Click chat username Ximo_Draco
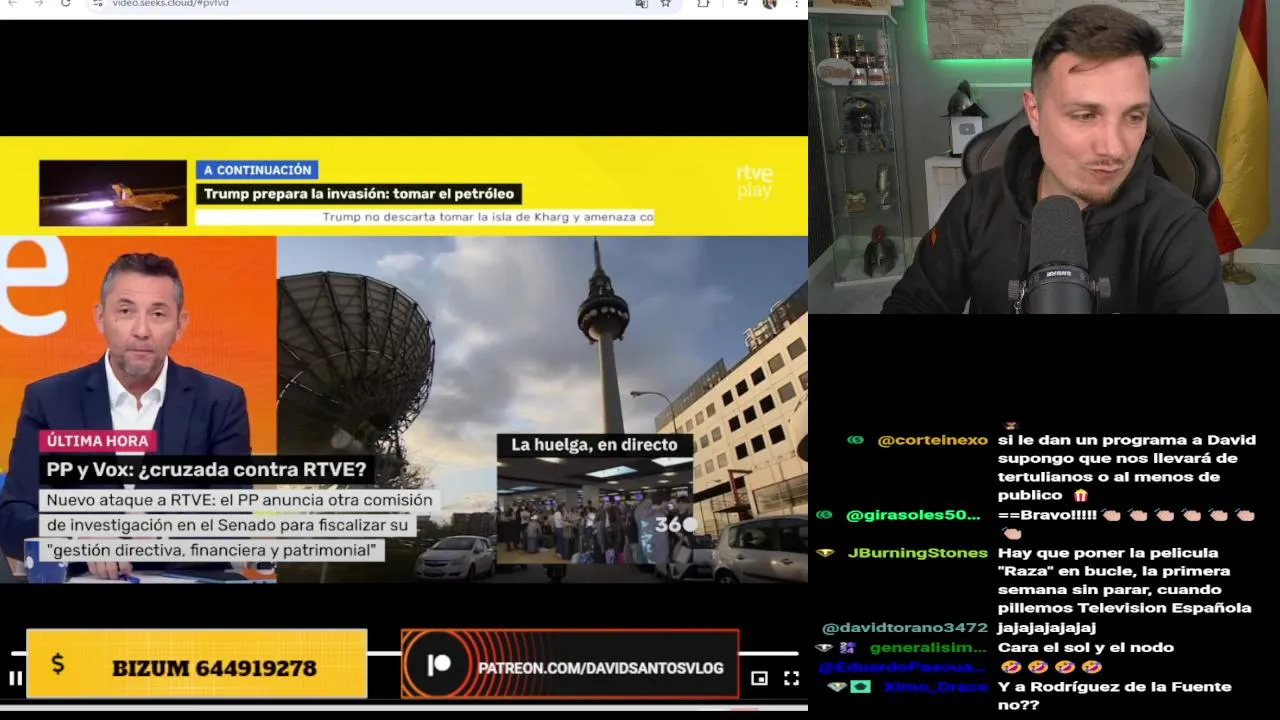 pyautogui.click(x=934, y=687)
